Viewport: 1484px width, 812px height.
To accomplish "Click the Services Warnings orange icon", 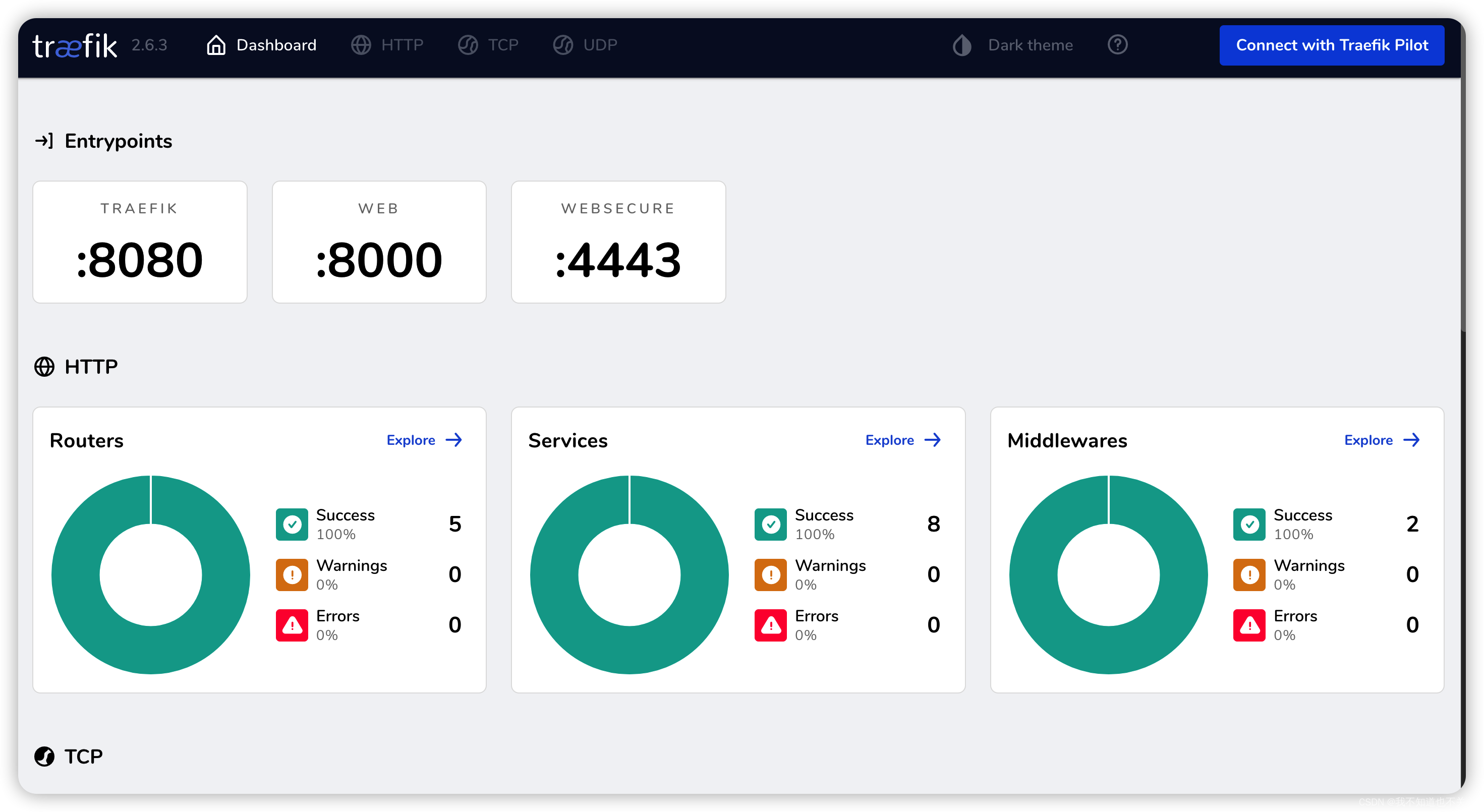I will click(x=770, y=575).
